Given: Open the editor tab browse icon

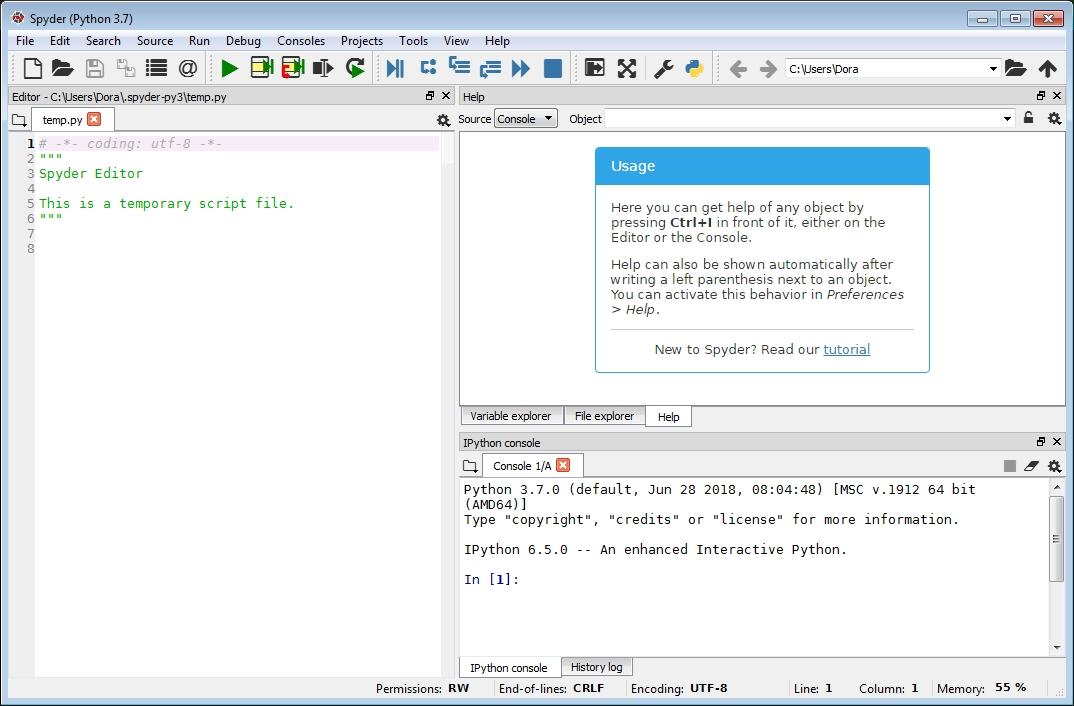Looking at the screenshot, I should tap(19, 121).
